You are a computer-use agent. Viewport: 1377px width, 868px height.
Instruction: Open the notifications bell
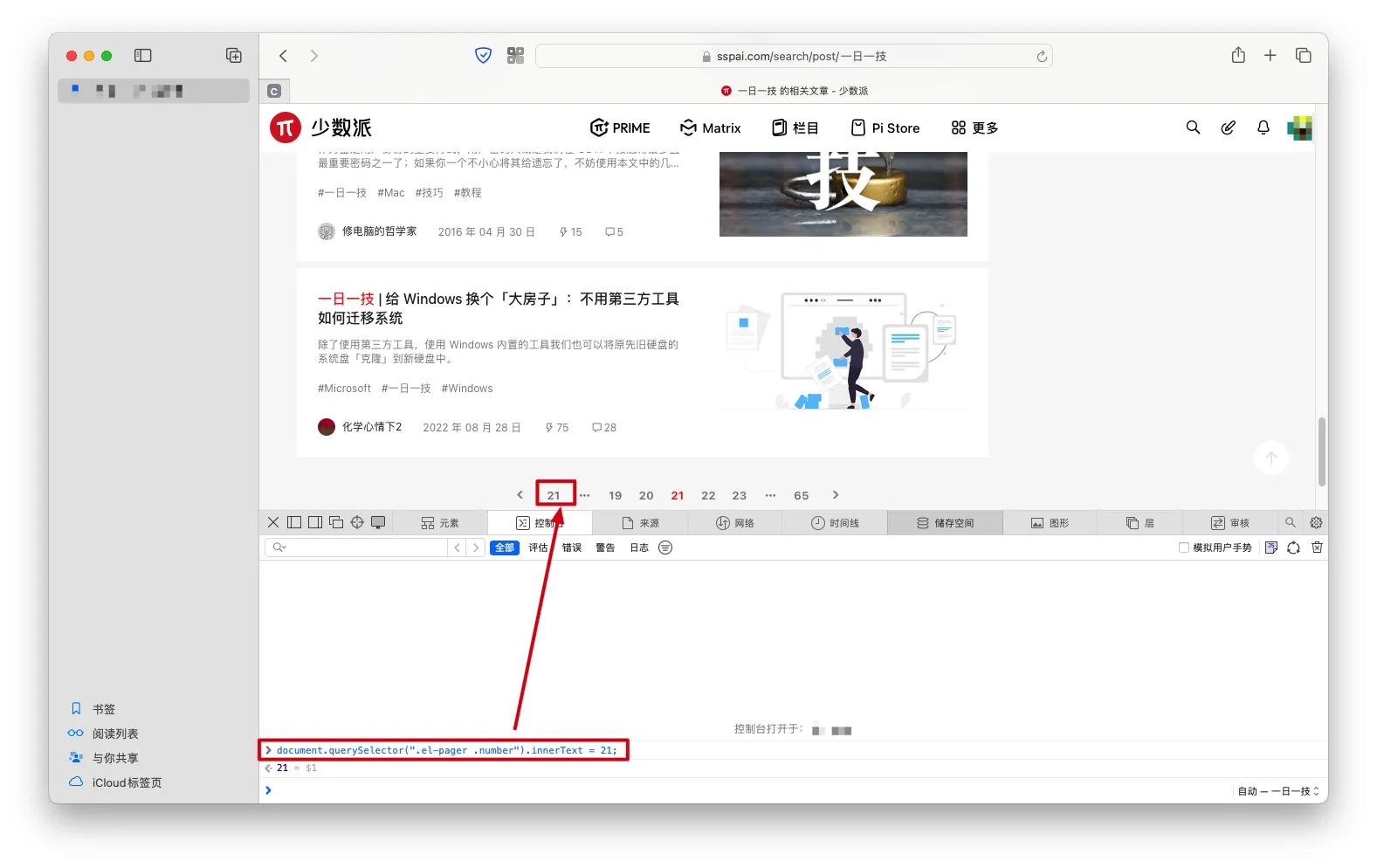click(1263, 127)
